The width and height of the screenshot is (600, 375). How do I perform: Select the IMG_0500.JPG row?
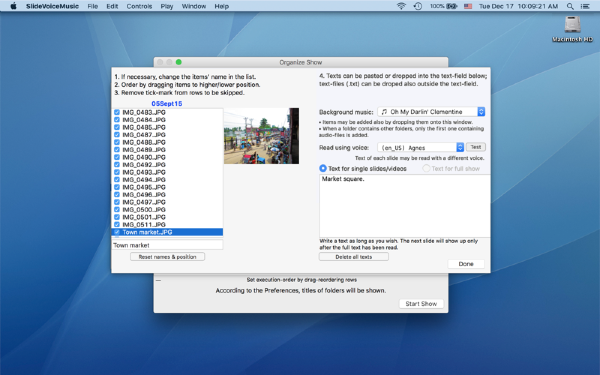[x=167, y=210]
